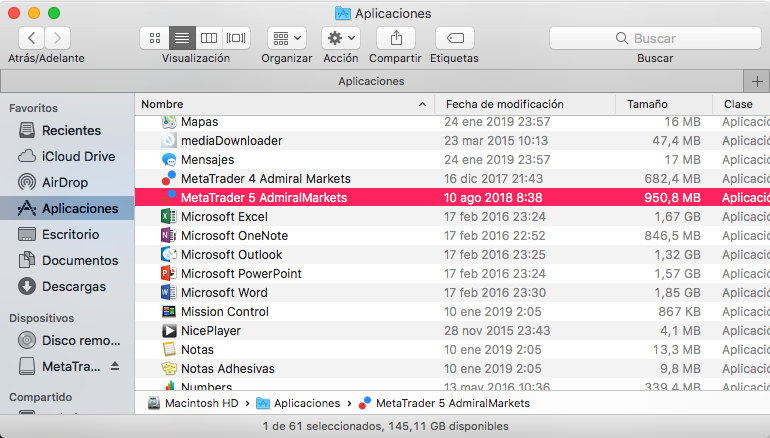This screenshot has height=438, width=770.
Task: Click the '23 mar 2015 10:13' date
Action: [x=496, y=140]
